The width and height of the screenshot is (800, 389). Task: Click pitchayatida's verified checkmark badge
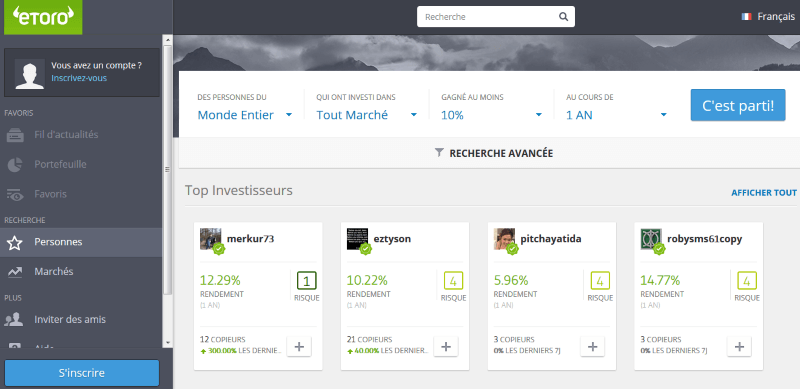pos(512,249)
